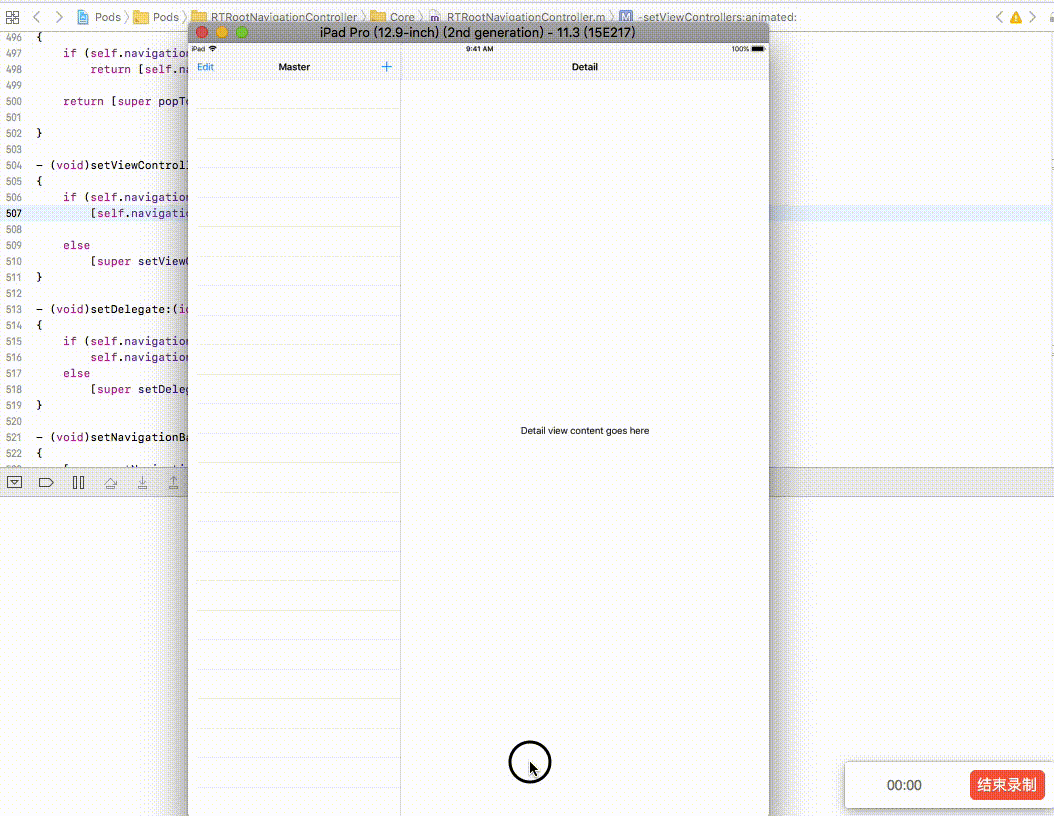The height and width of the screenshot is (816, 1054).
Task: Open RTRootNavigationController folder jump bar segment
Action: tap(274, 17)
